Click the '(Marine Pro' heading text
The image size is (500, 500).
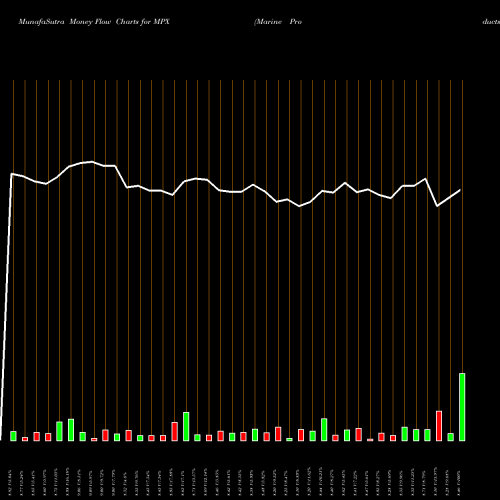[x=278, y=22]
